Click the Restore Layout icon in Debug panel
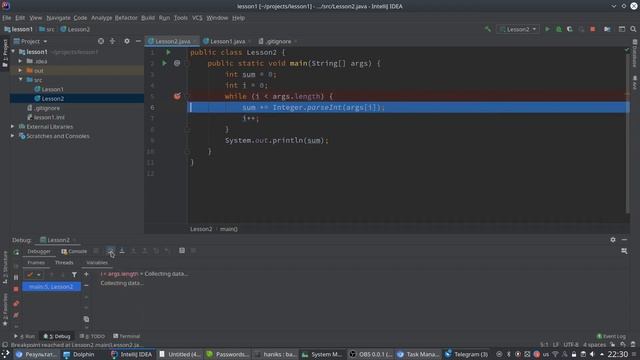This screenshot has height=360, width=640. [x=624, y=251]
